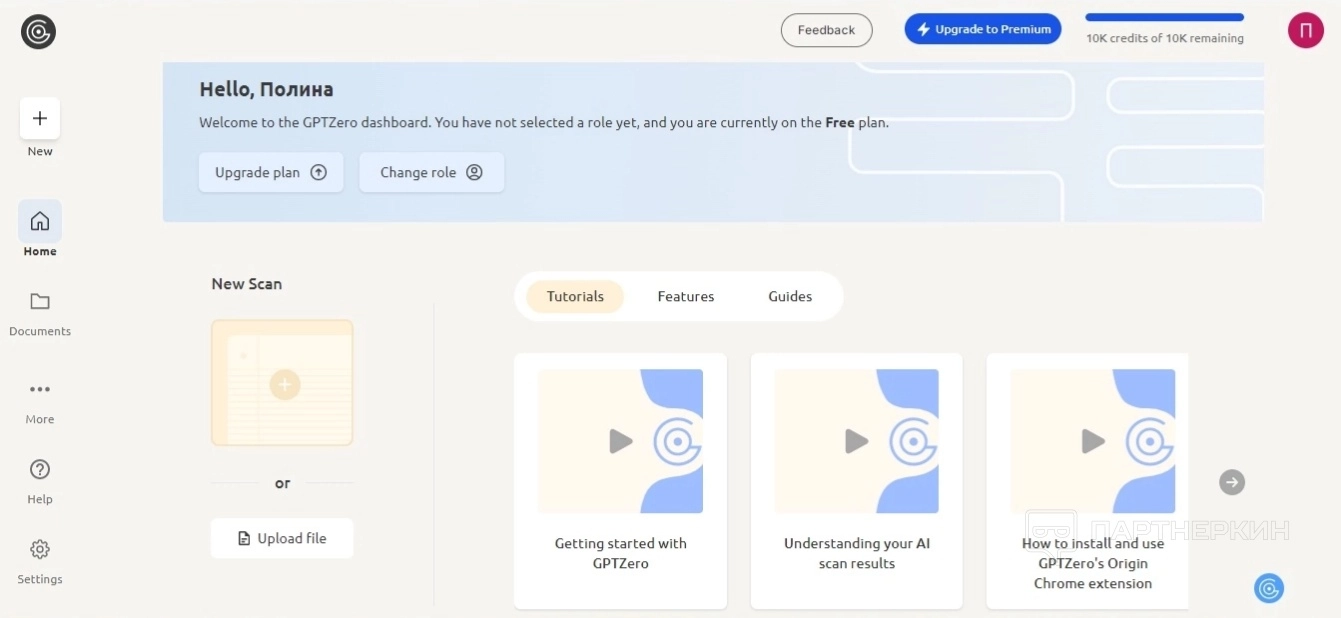The height and width of the screenshot is (618, 1341).
Task: Start a new scan document thumbnail
Action: click(x=282, y=383)
